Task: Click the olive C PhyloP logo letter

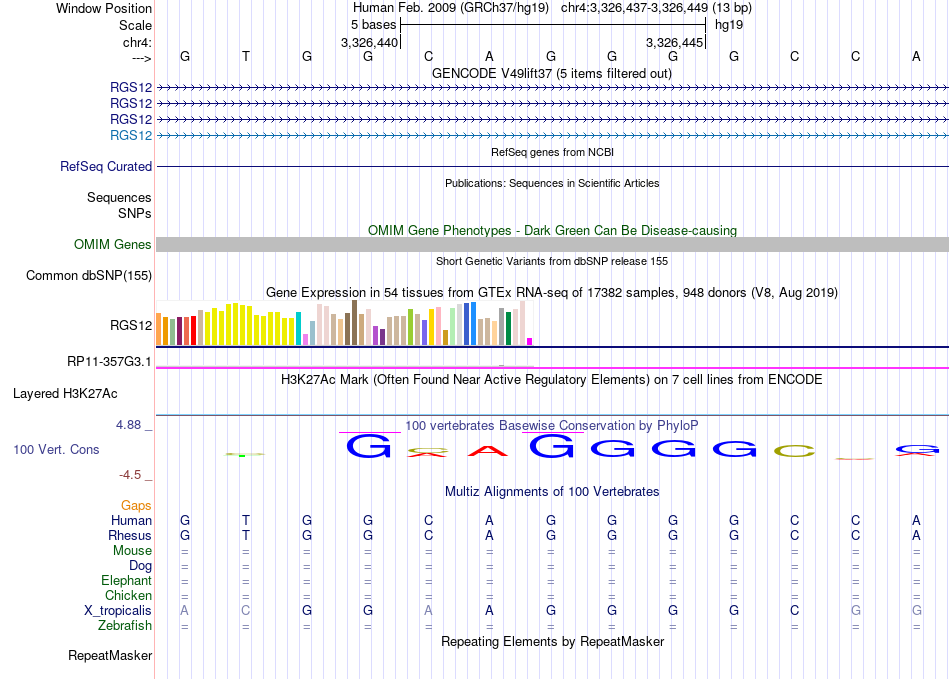Action: pos(794,451)
